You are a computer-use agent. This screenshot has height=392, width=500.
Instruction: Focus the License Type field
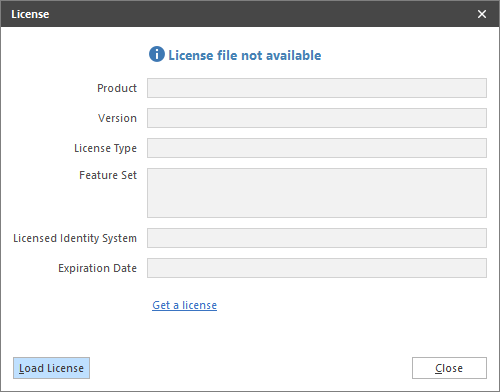point(317,148)
